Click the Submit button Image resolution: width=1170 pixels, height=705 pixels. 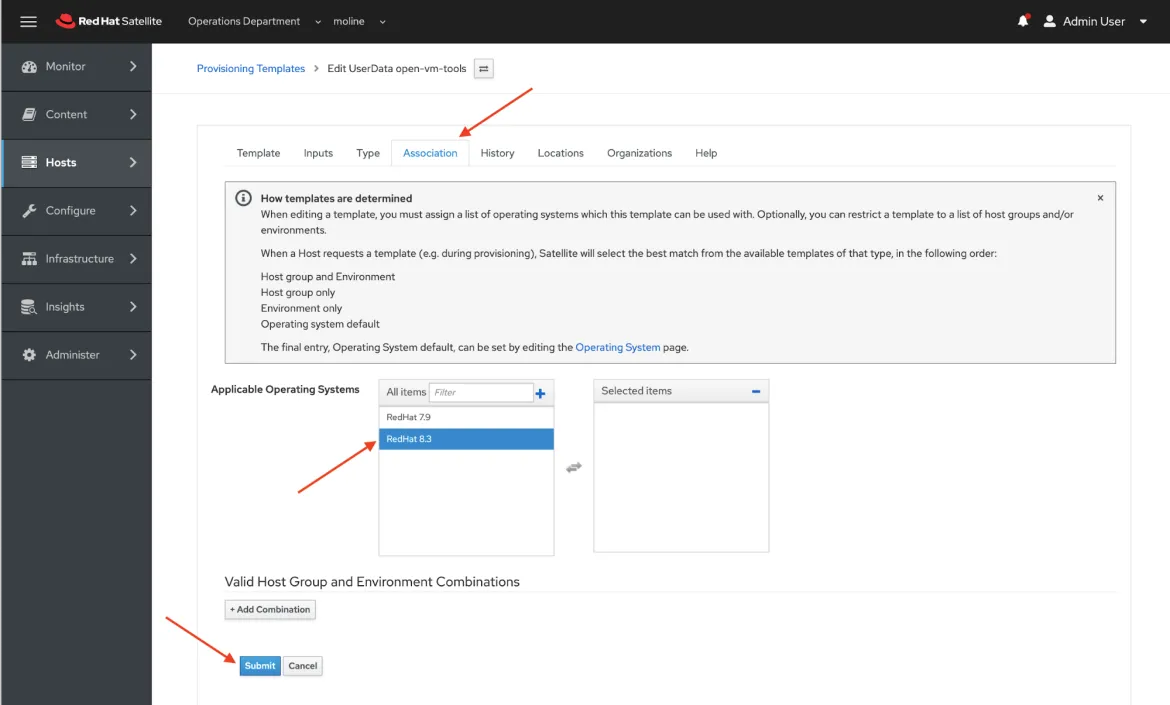260,666
